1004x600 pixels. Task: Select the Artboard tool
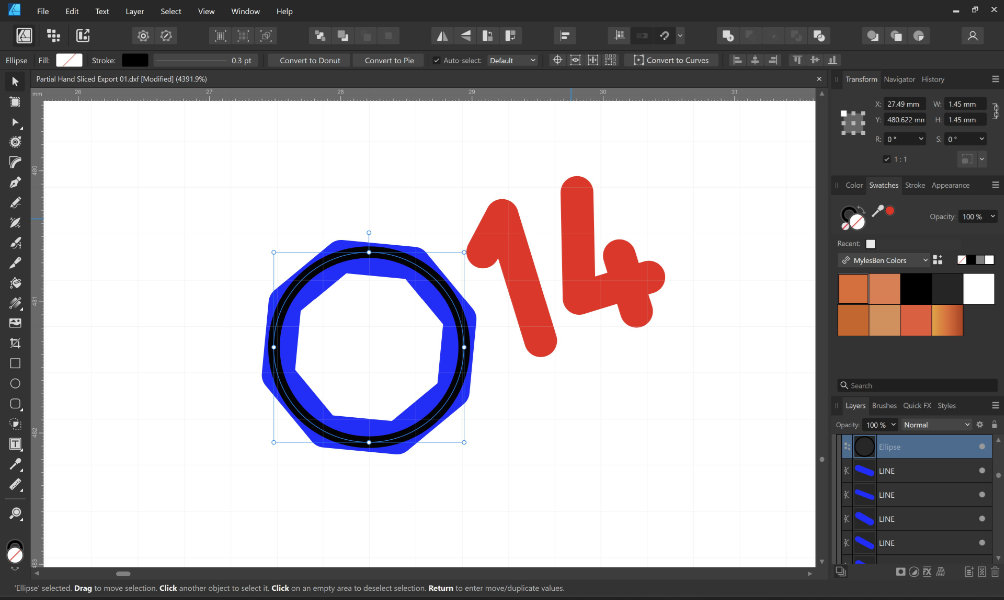[15, 102]
